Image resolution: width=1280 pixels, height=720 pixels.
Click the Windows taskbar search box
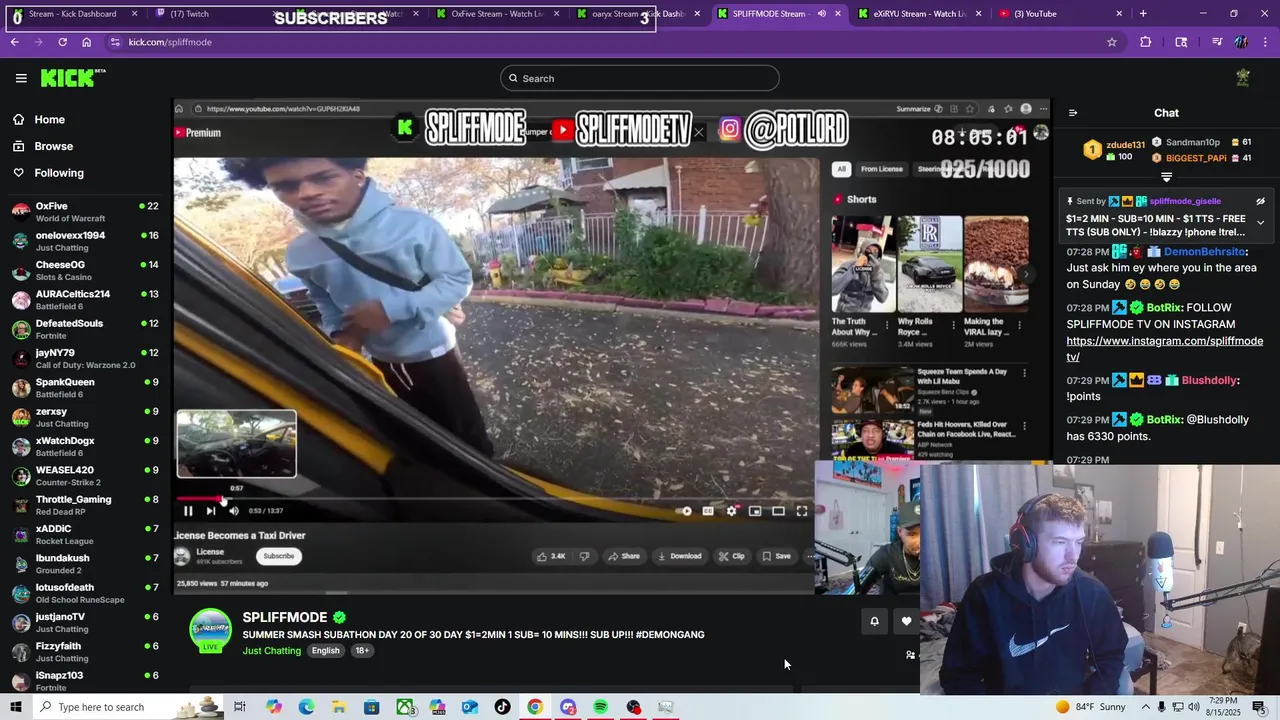[x=128, y=707]
